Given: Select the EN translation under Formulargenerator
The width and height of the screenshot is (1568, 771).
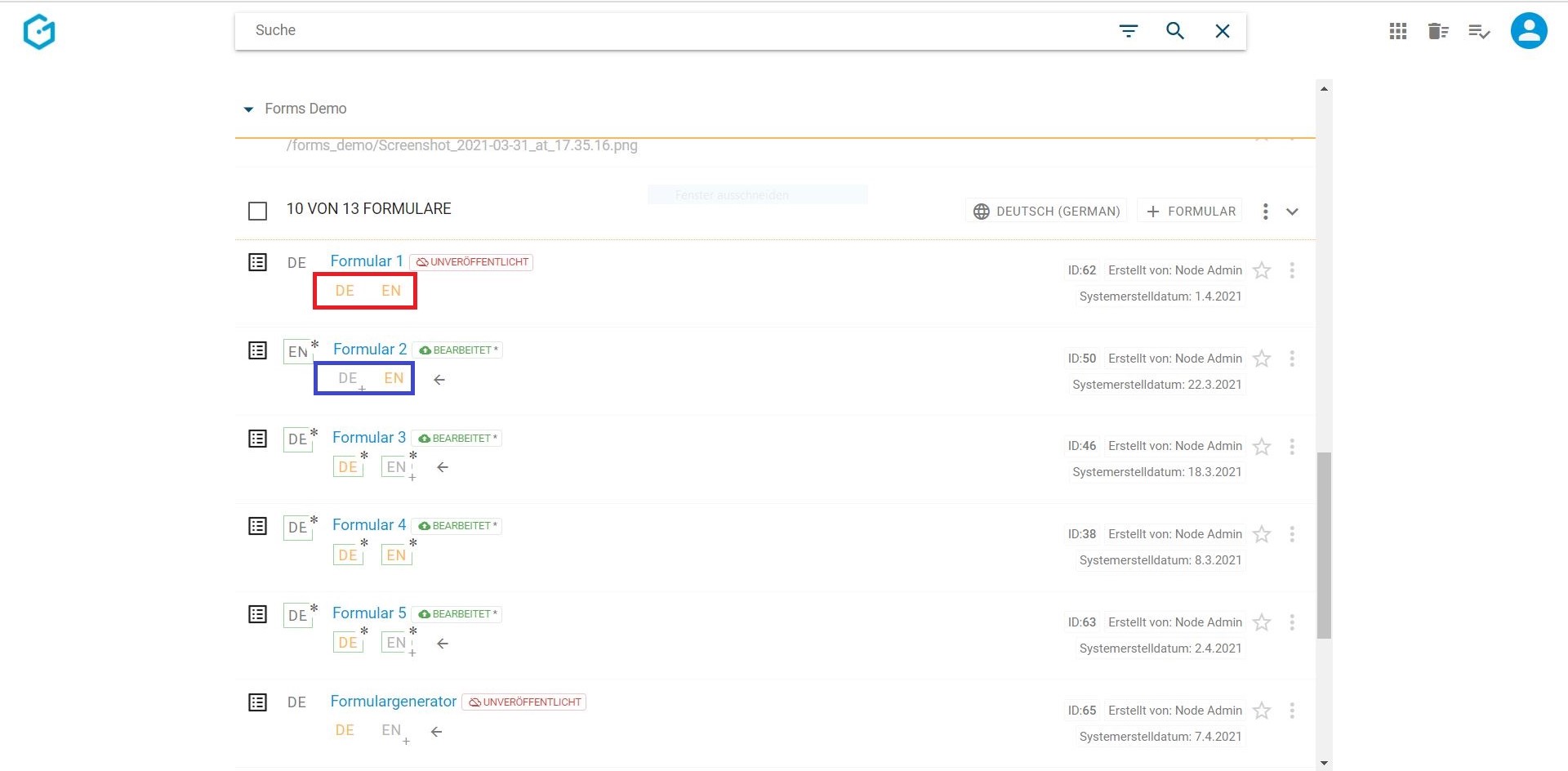Looking at the screenshot, I should (x=391, y=730).
